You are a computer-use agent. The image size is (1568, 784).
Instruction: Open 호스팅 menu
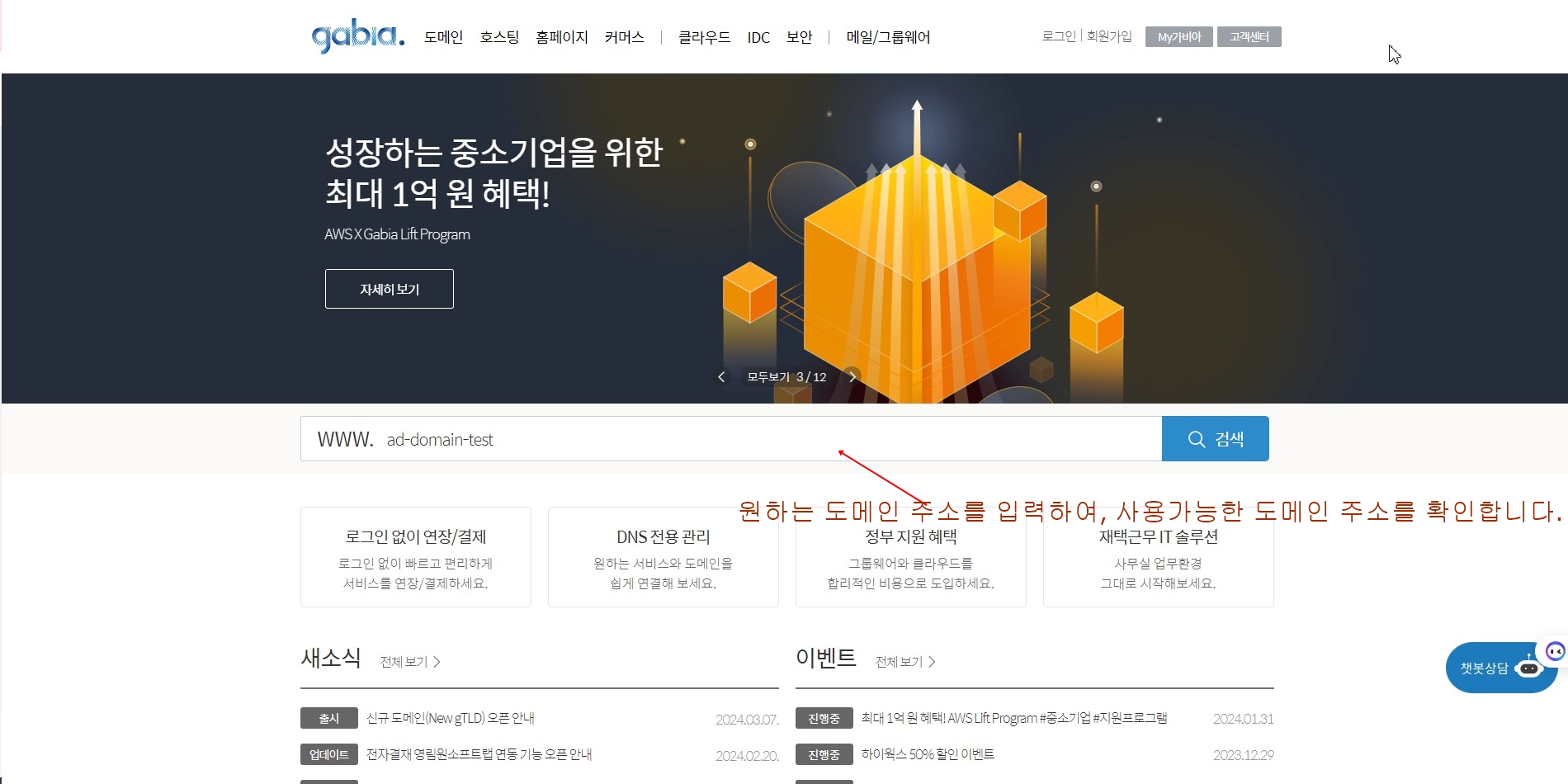(499, 37)
